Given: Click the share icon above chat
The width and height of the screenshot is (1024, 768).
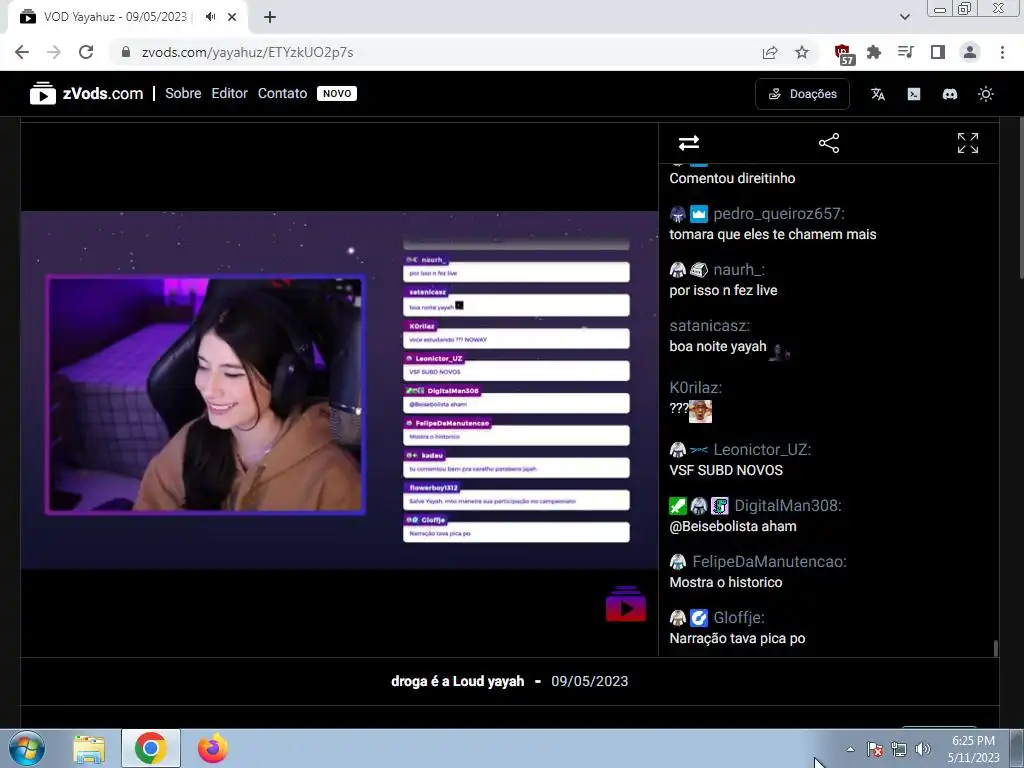Looking at the screenshot, I should (829, 143).
